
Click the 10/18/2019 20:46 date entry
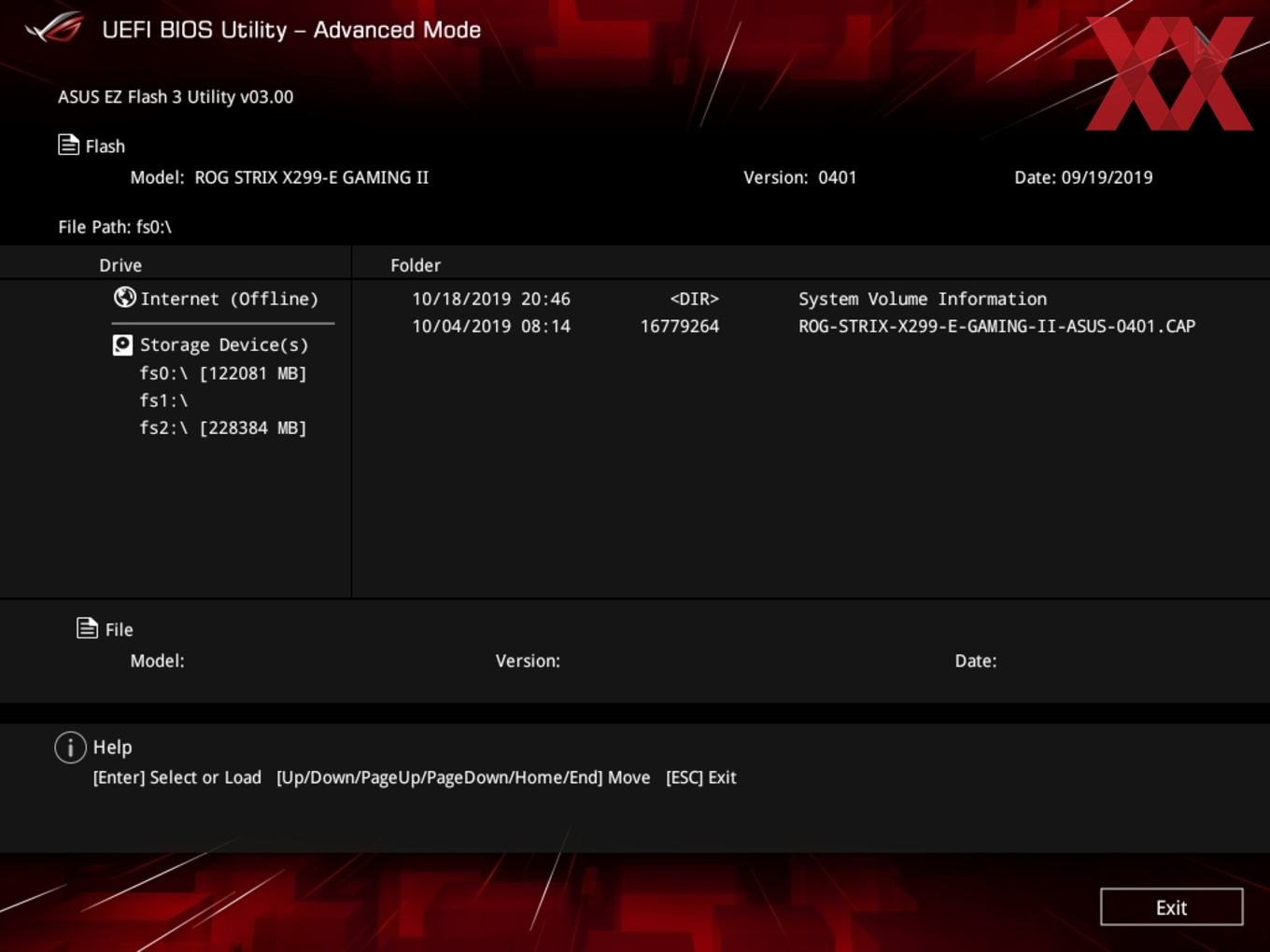pyautogui.click(x=491, y=299)
